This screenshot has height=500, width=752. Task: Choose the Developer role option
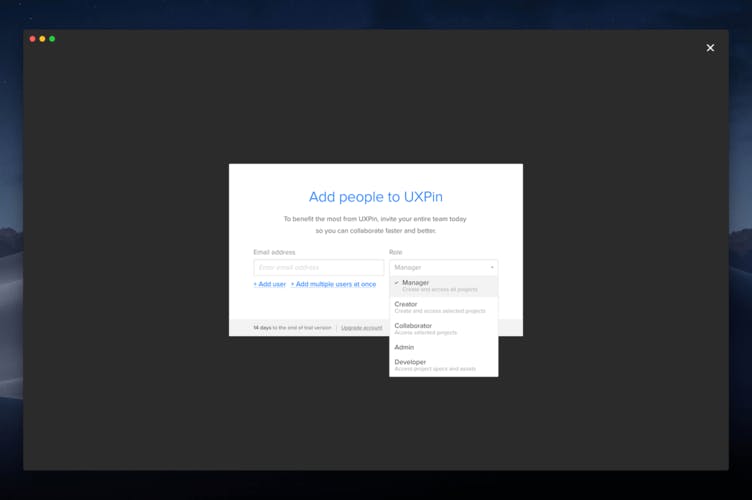point(444,365)
